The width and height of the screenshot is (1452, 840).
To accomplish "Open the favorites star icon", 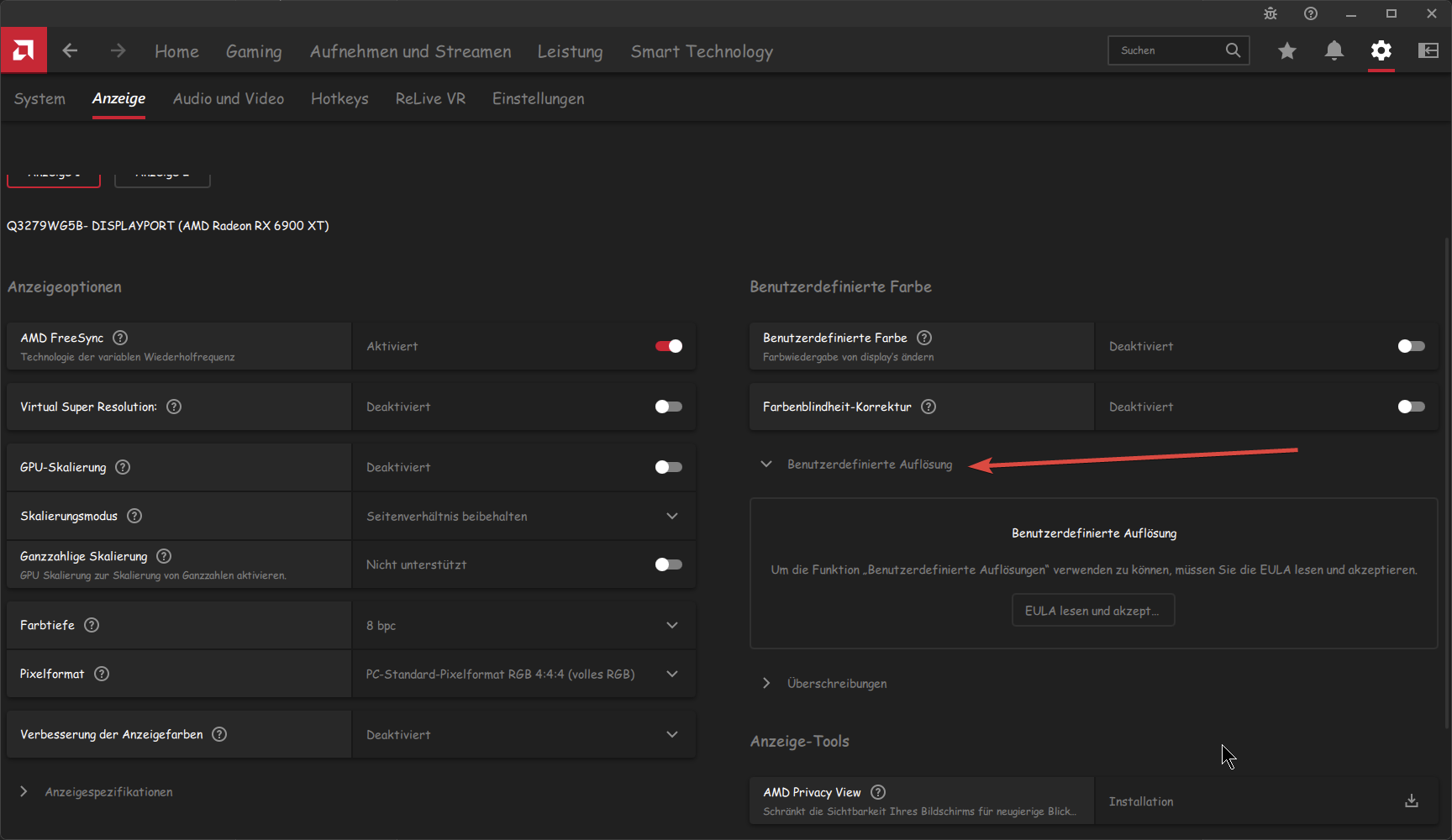I will click(1287, 51).
